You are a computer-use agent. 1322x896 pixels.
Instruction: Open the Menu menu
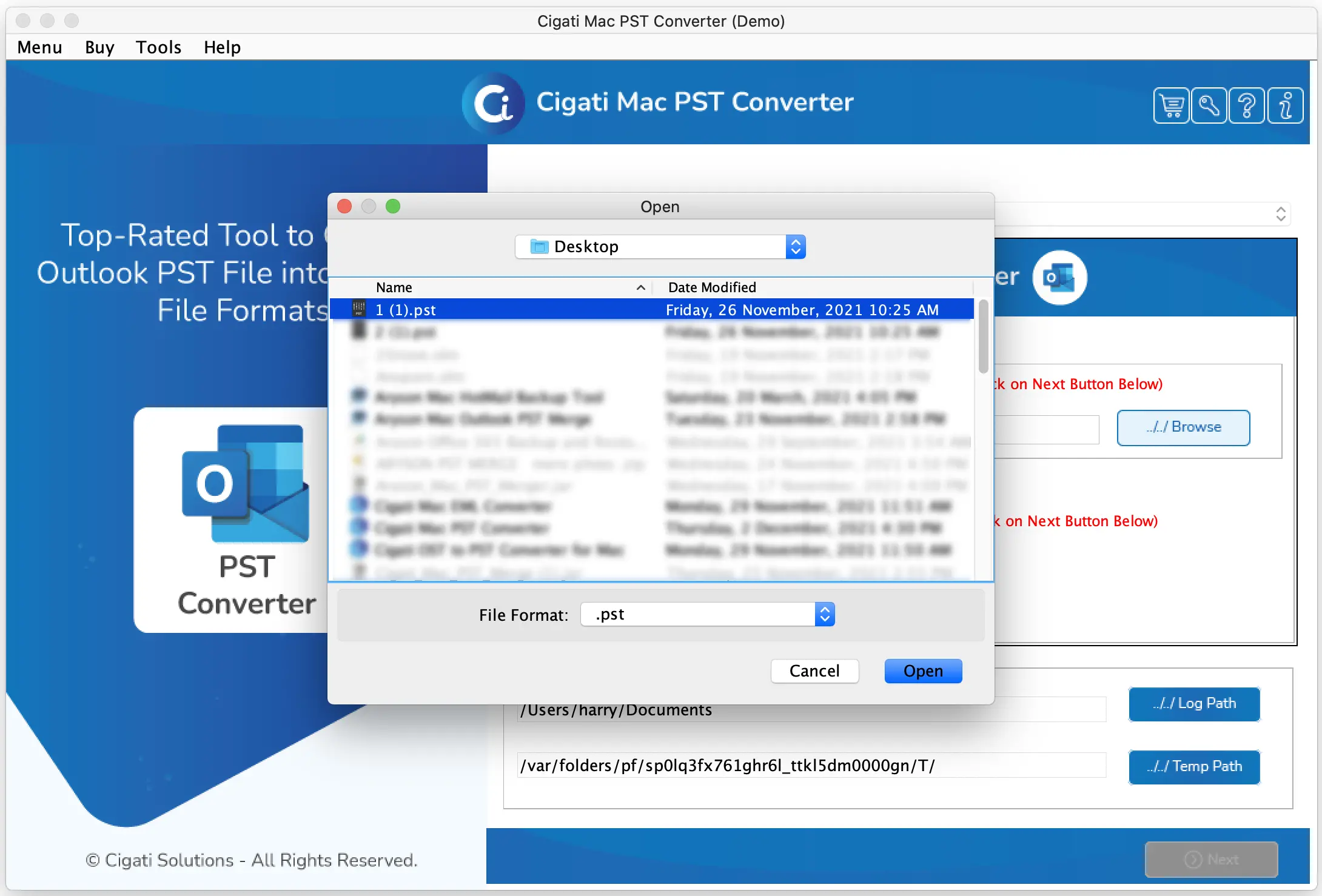pos(39,47)
